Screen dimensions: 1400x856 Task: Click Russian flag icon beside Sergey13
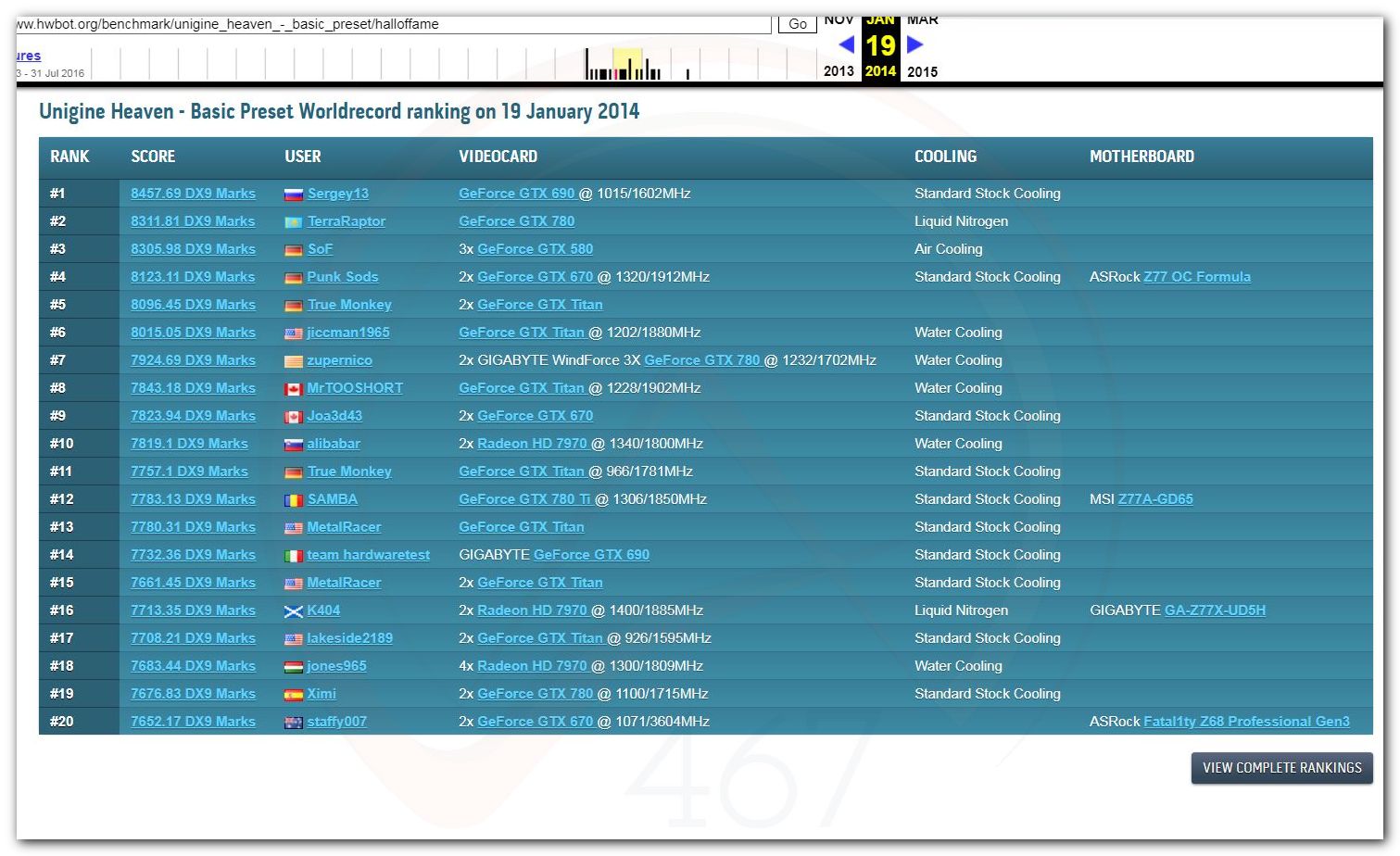click(294, 195)
